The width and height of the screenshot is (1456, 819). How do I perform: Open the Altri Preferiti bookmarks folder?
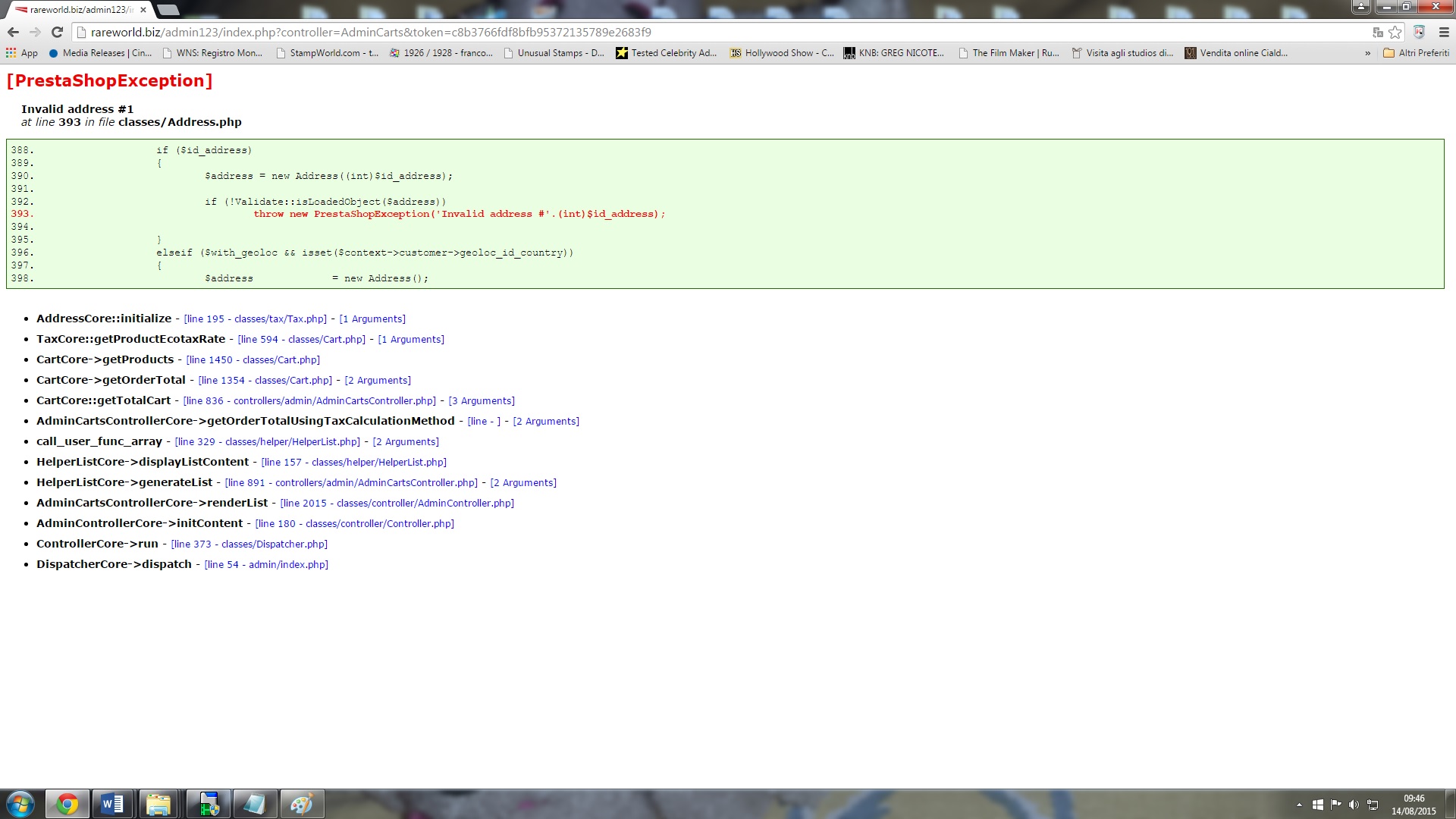pos(1416,53)
